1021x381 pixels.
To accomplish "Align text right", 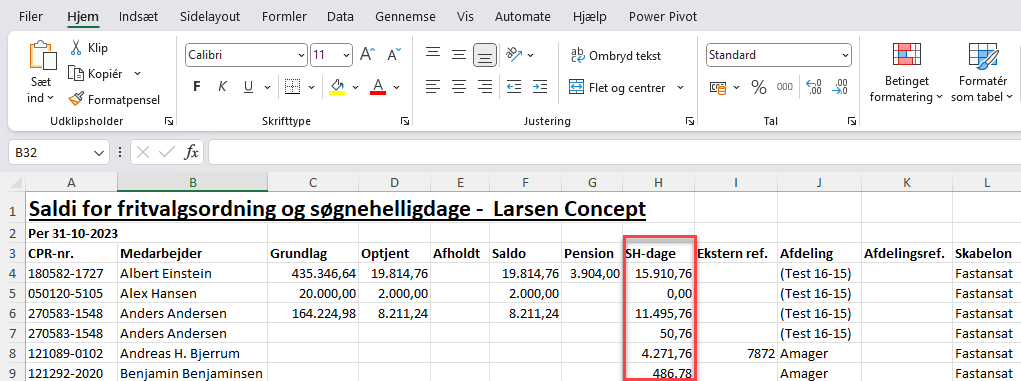I will 485,86.
